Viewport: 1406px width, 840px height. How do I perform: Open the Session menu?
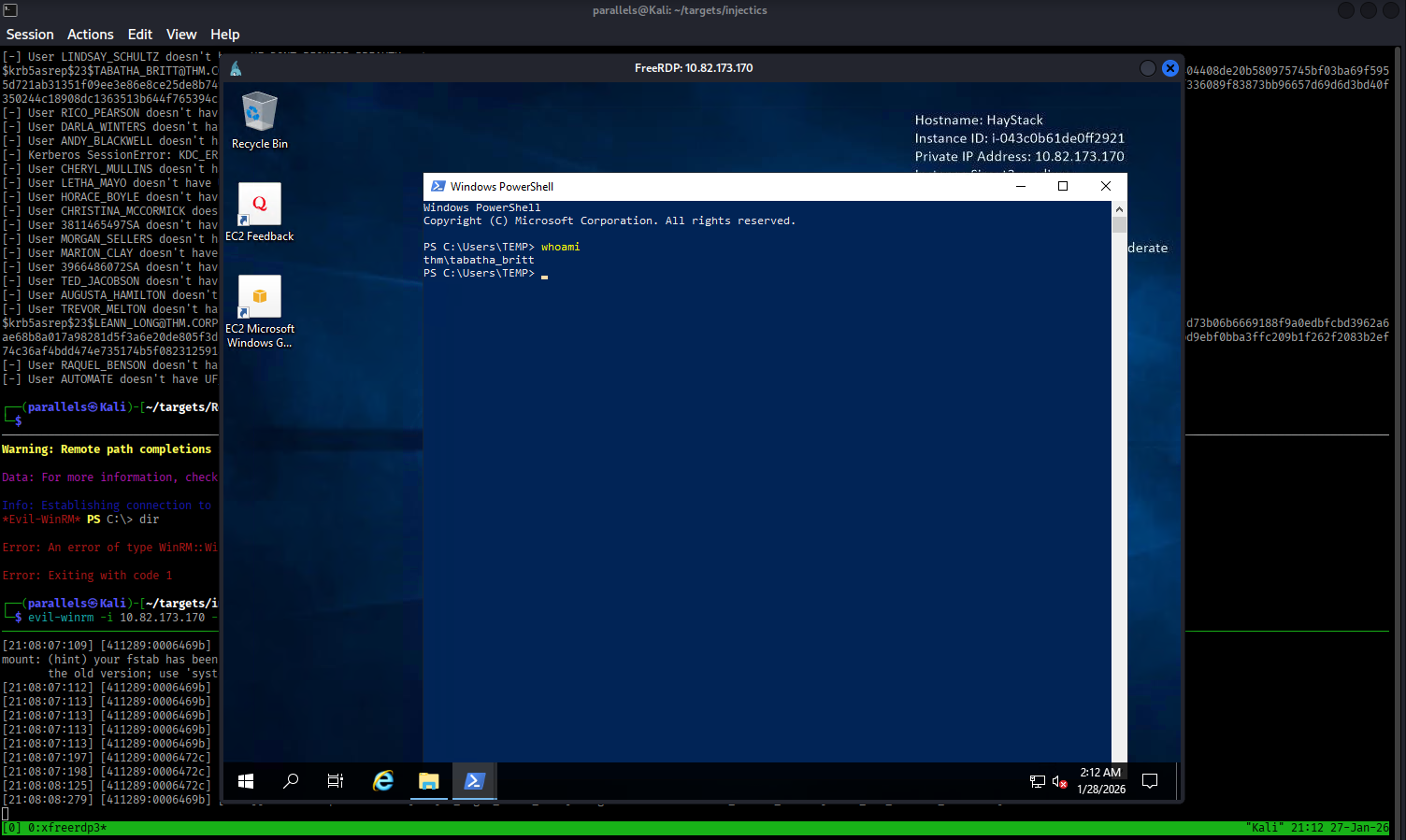[30, 35]
